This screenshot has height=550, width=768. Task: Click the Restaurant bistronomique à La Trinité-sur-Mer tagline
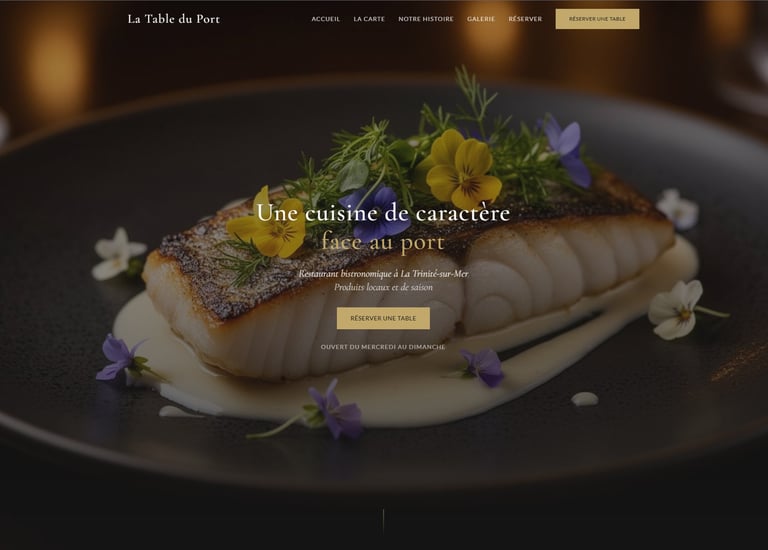(x=384, y=274)
